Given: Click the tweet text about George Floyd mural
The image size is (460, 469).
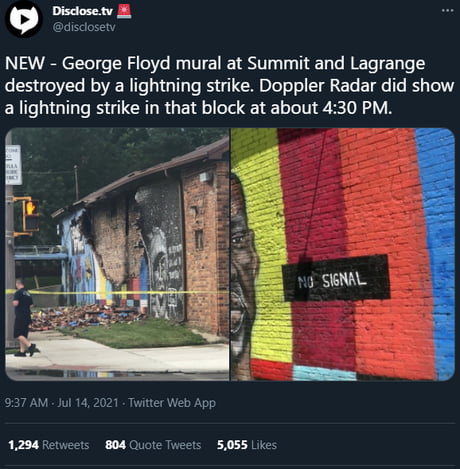Looking at the screenshot, I should point(229,86).
